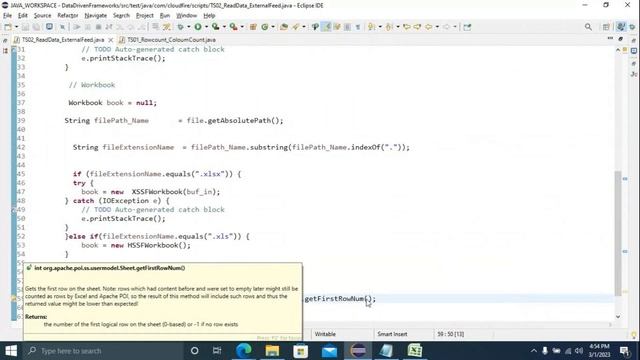The image size is (640, 360).
Task: Click the Debug bug icon
Action: 180,27
